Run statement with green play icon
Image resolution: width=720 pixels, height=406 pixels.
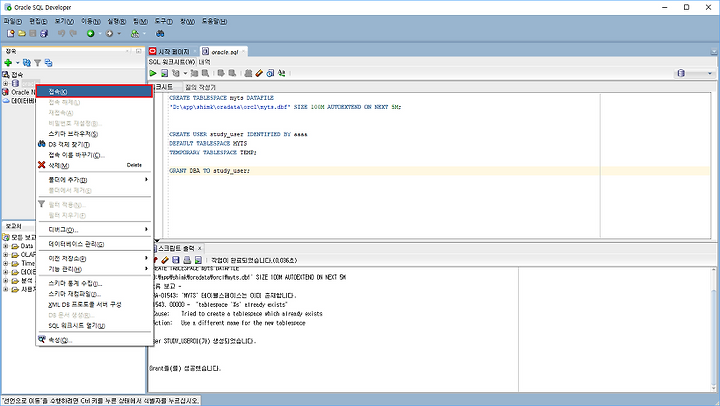point(153,73)
